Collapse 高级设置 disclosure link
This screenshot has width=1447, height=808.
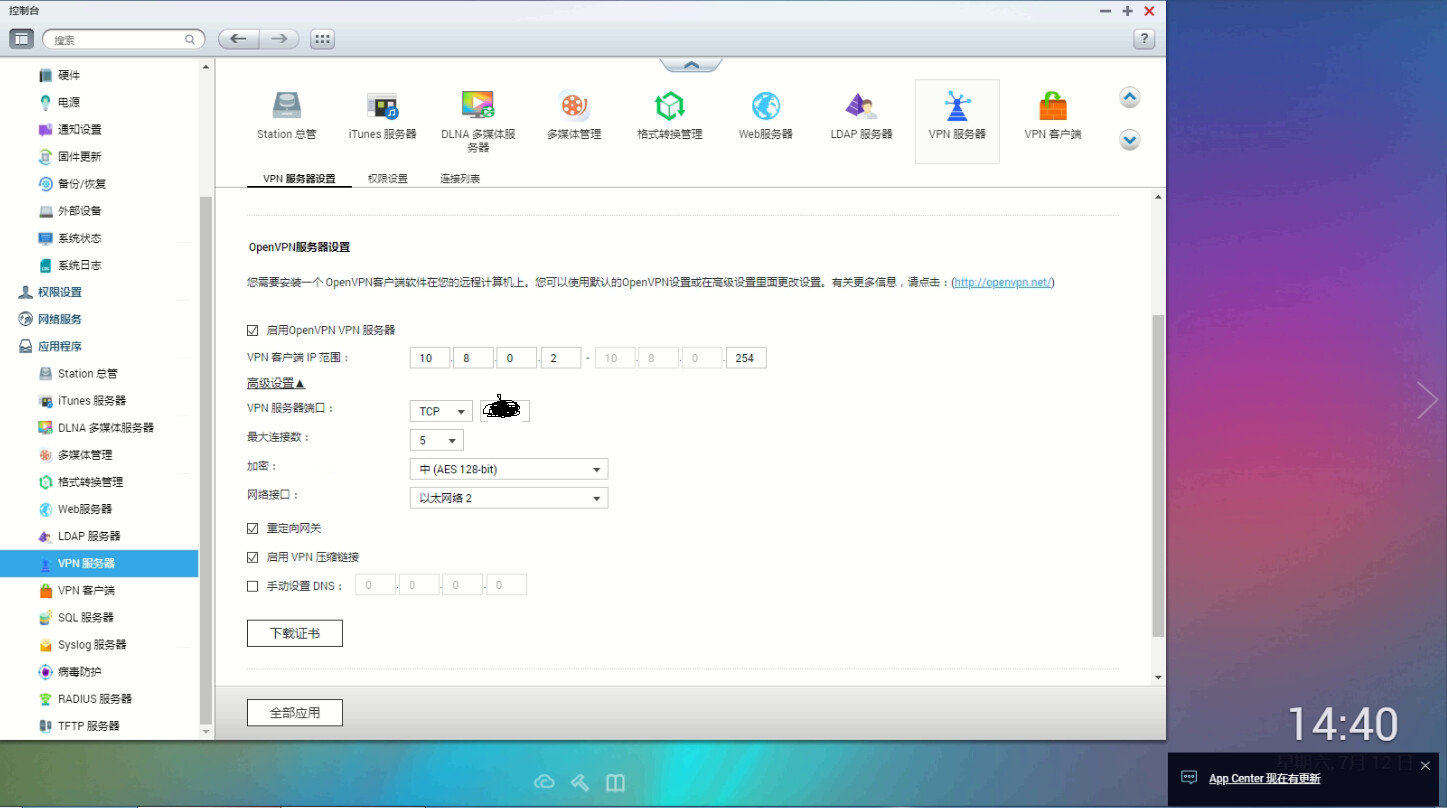pos(276,383)
